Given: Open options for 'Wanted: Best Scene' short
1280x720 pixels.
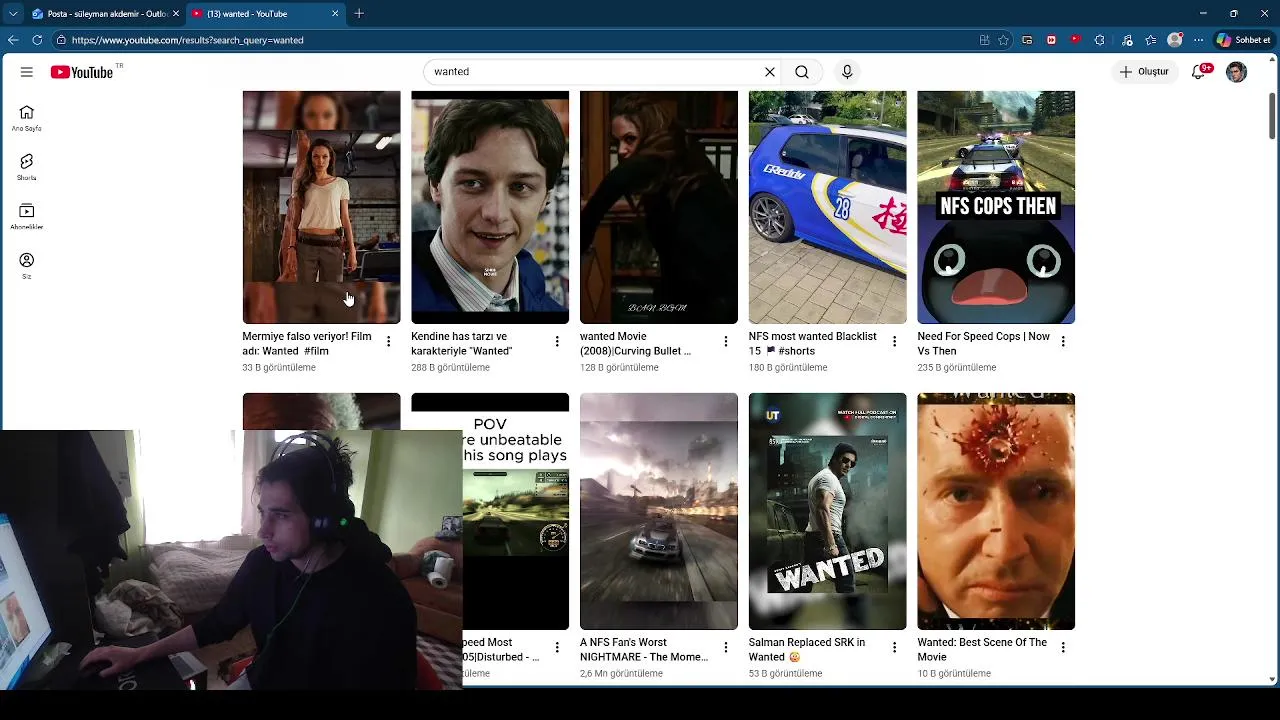Looking at the screenshot, I should pos(1063,648).
